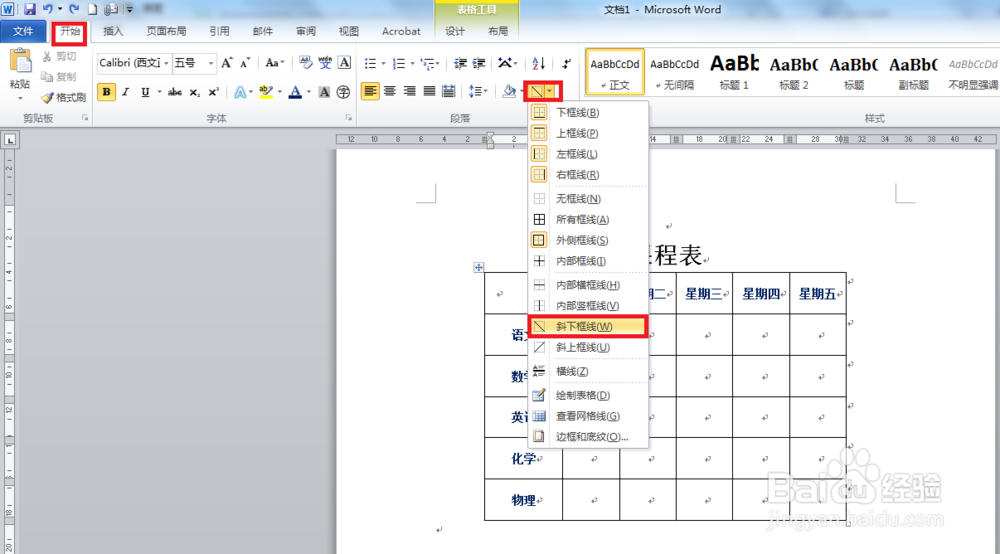This screenshot has width=1000, height=554.
Task: Switch to the 设计 table tools tab
Action: click(455, 31)
